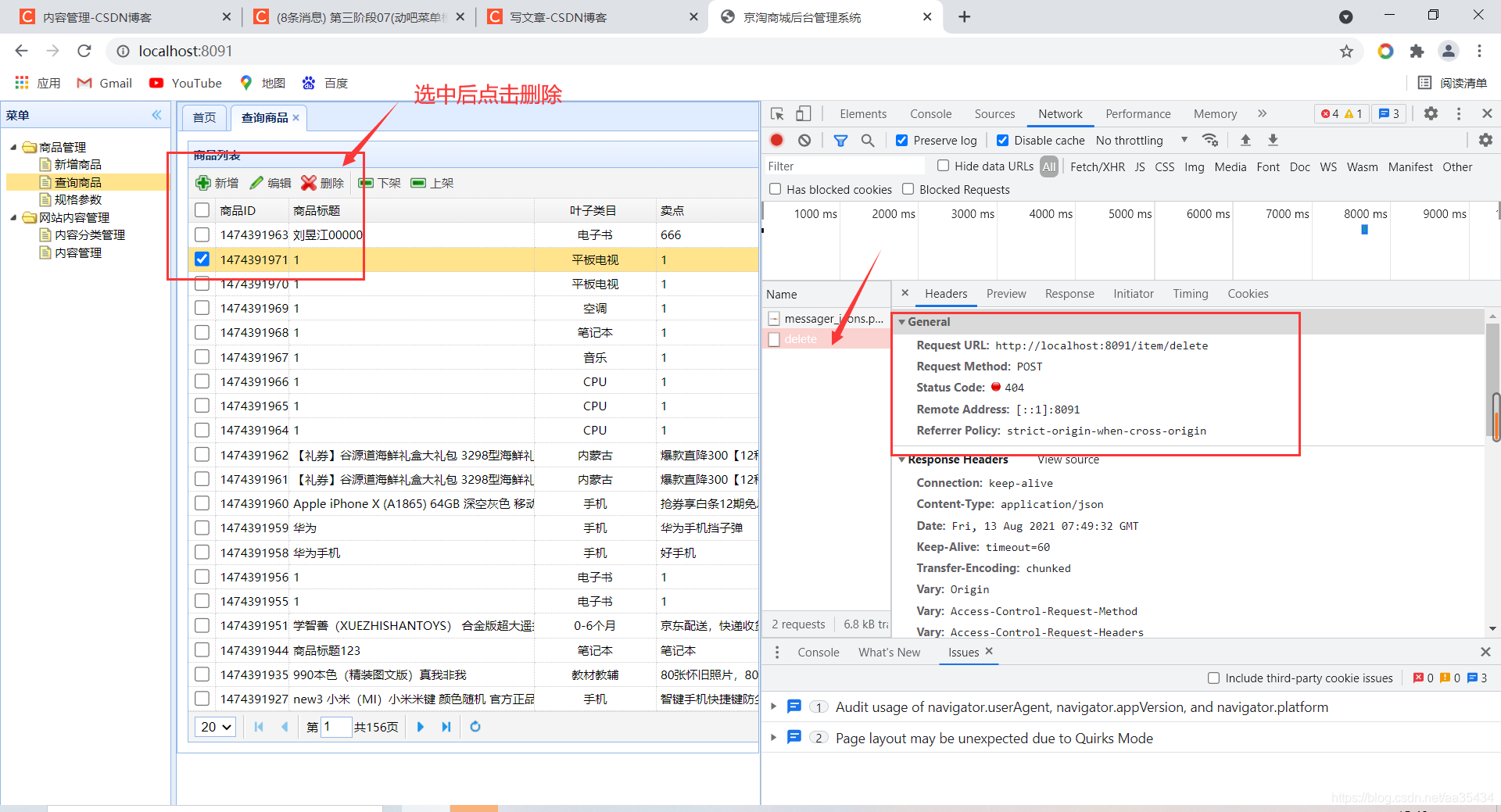Open Network settings gear icon
1501x812 pixels.
[x=1485, y=140]
